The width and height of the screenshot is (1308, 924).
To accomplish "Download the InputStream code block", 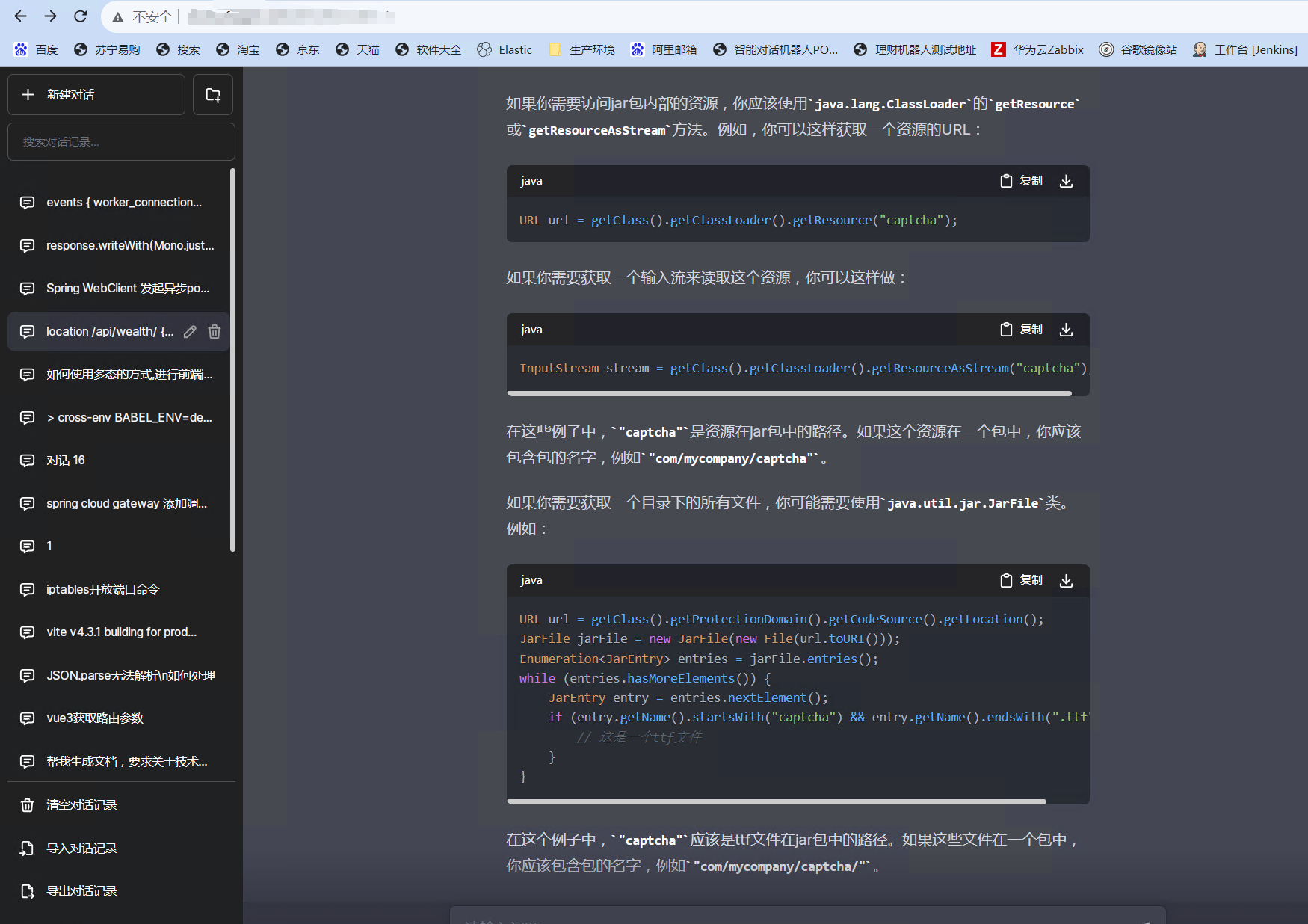I will (1067, 330).
